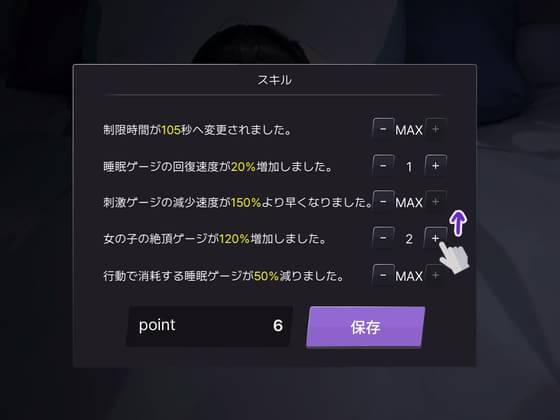The width and height of the screenshot is (560, 420).
Task: Increase 絶頂ゲージ 120% skill level
Action: 435,238
